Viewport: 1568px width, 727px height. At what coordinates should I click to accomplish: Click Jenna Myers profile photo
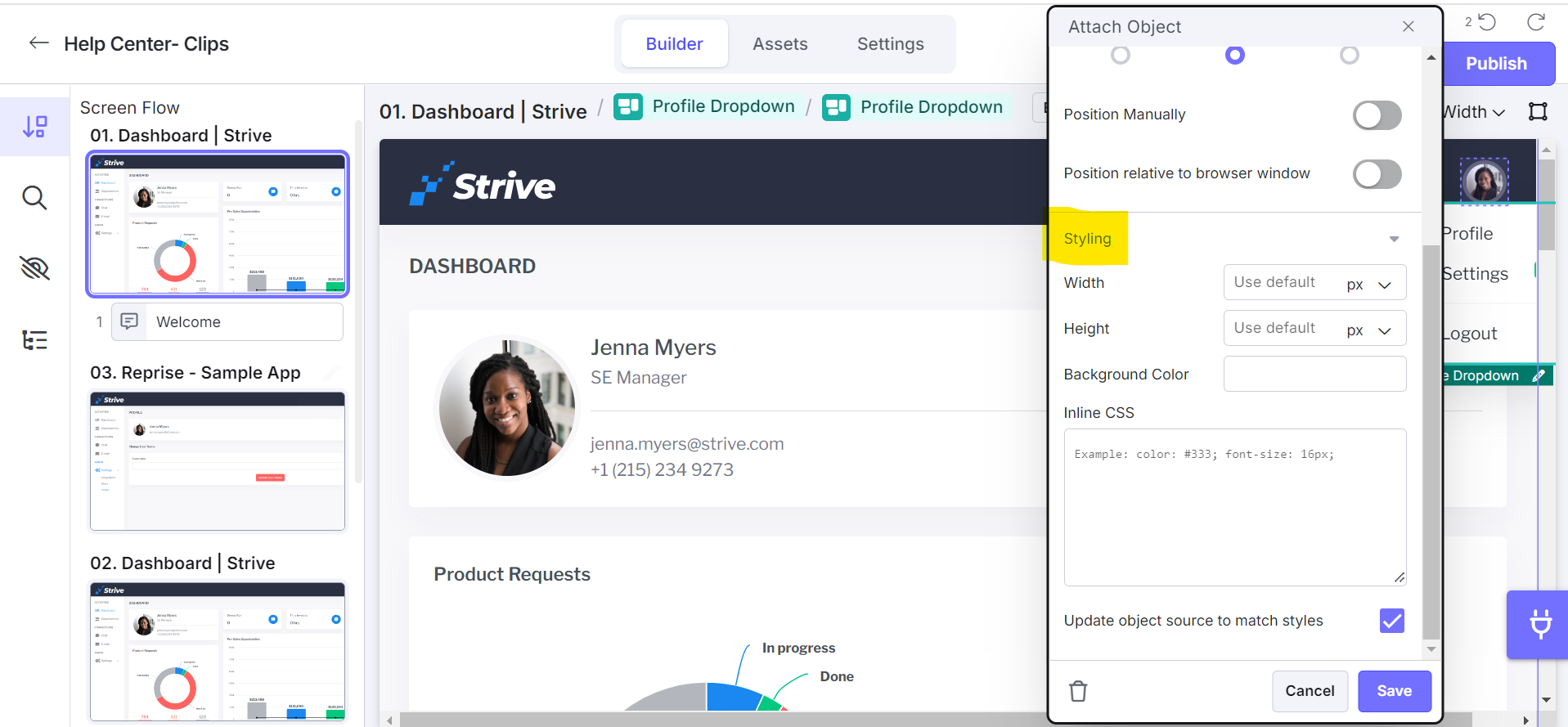(x=506, y=408)
